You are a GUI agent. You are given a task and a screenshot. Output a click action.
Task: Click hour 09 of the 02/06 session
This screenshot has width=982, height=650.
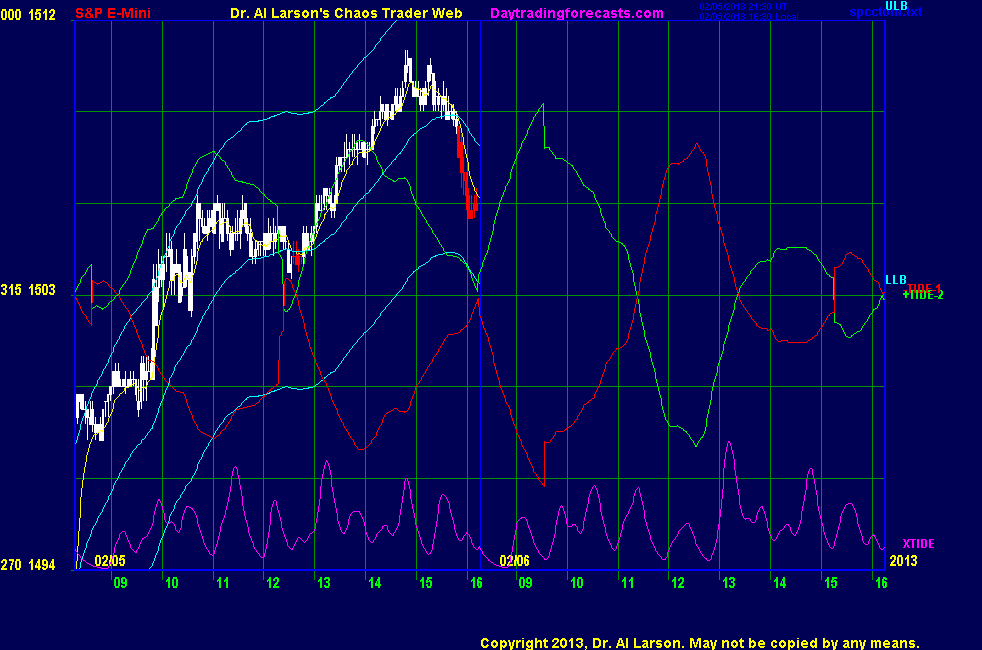(x=525, y=583)
